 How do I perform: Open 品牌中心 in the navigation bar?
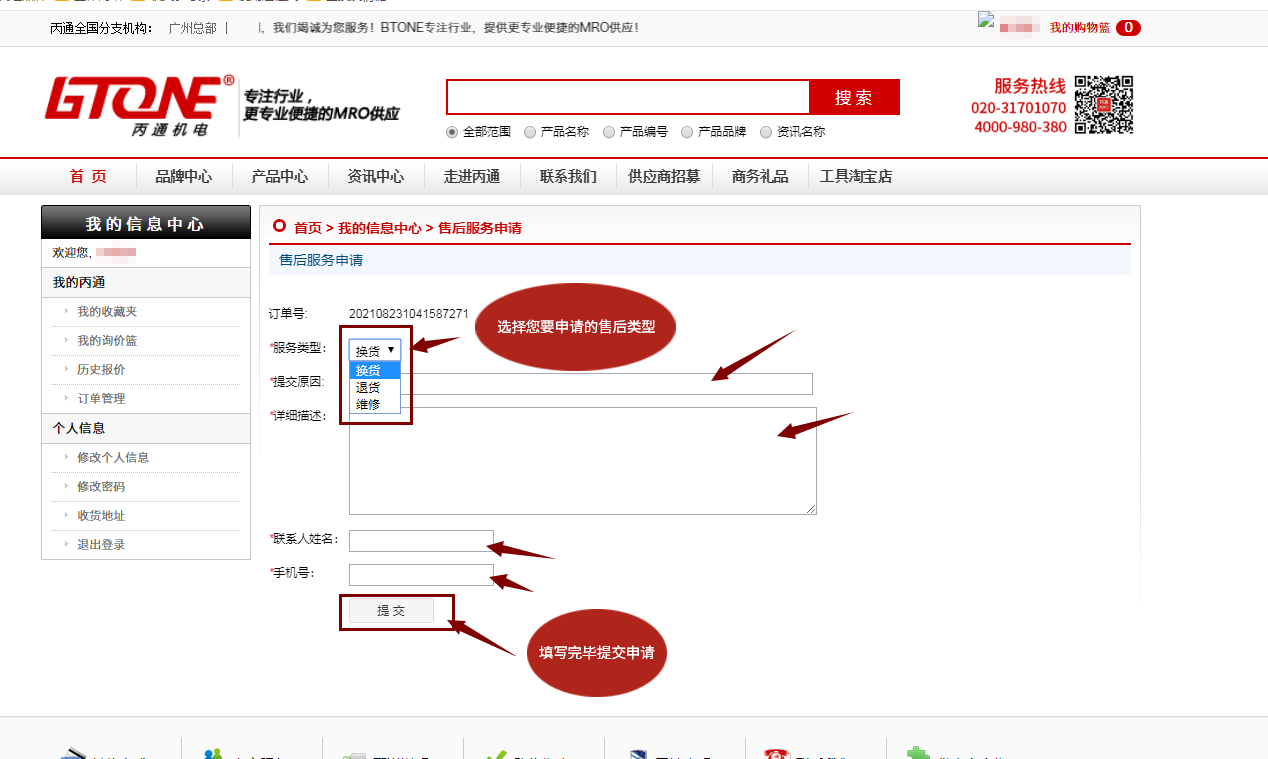pos(184,177)
